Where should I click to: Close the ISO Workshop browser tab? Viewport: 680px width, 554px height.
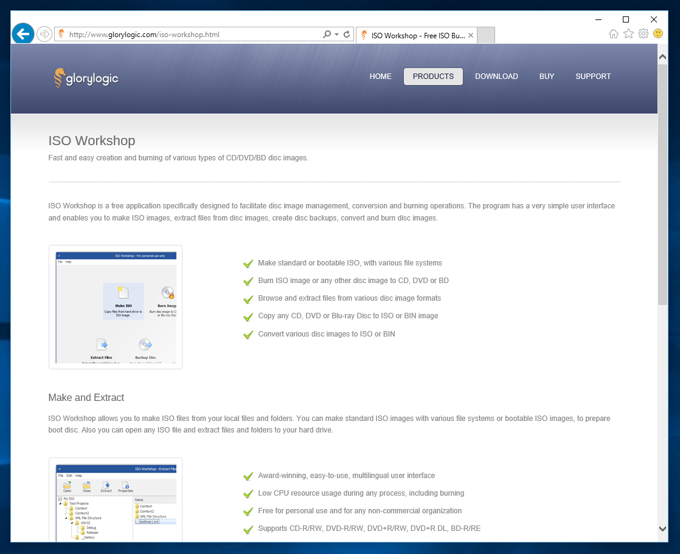point(471,36)
